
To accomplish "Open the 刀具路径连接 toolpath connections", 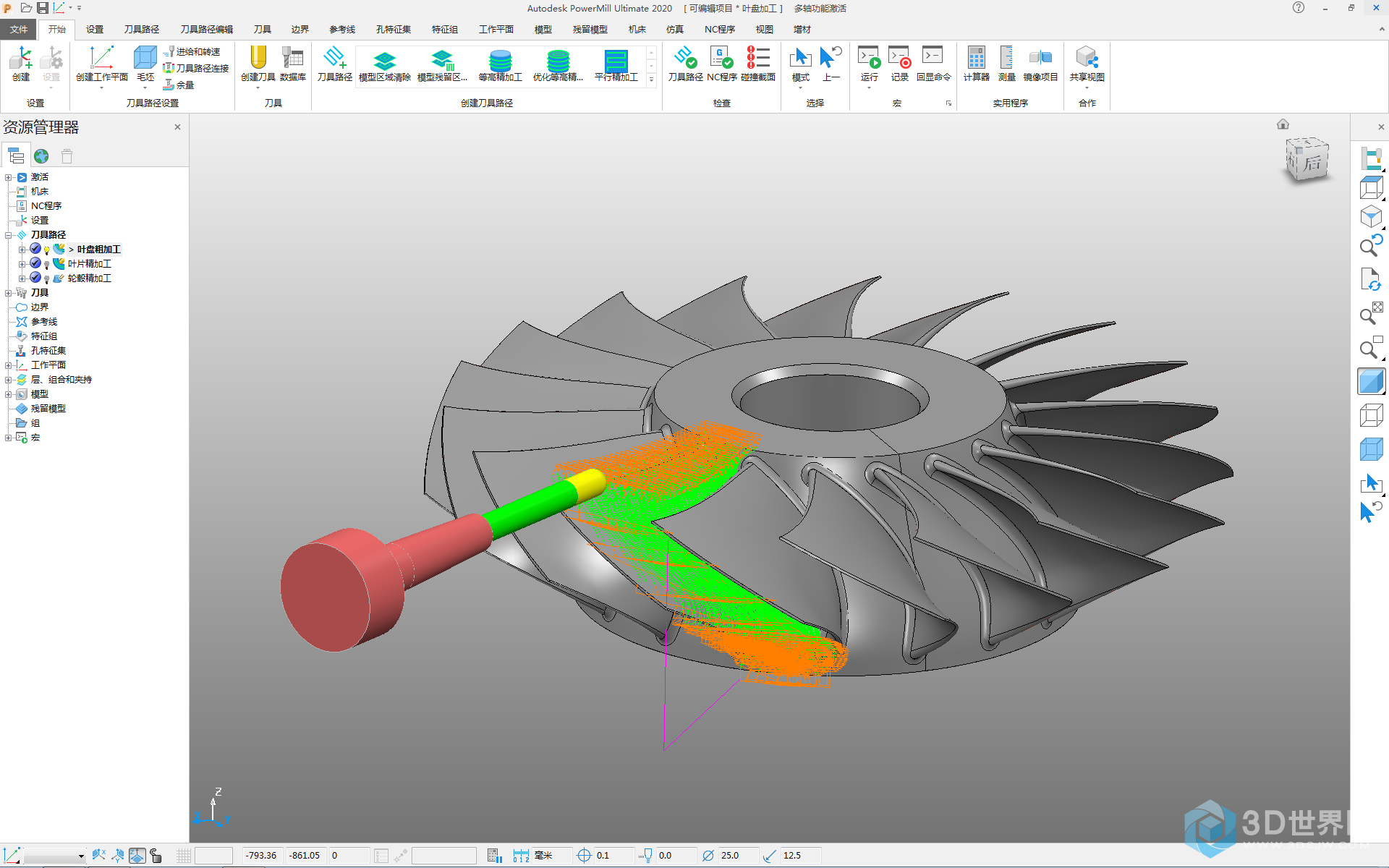I will tap(196, 68).
